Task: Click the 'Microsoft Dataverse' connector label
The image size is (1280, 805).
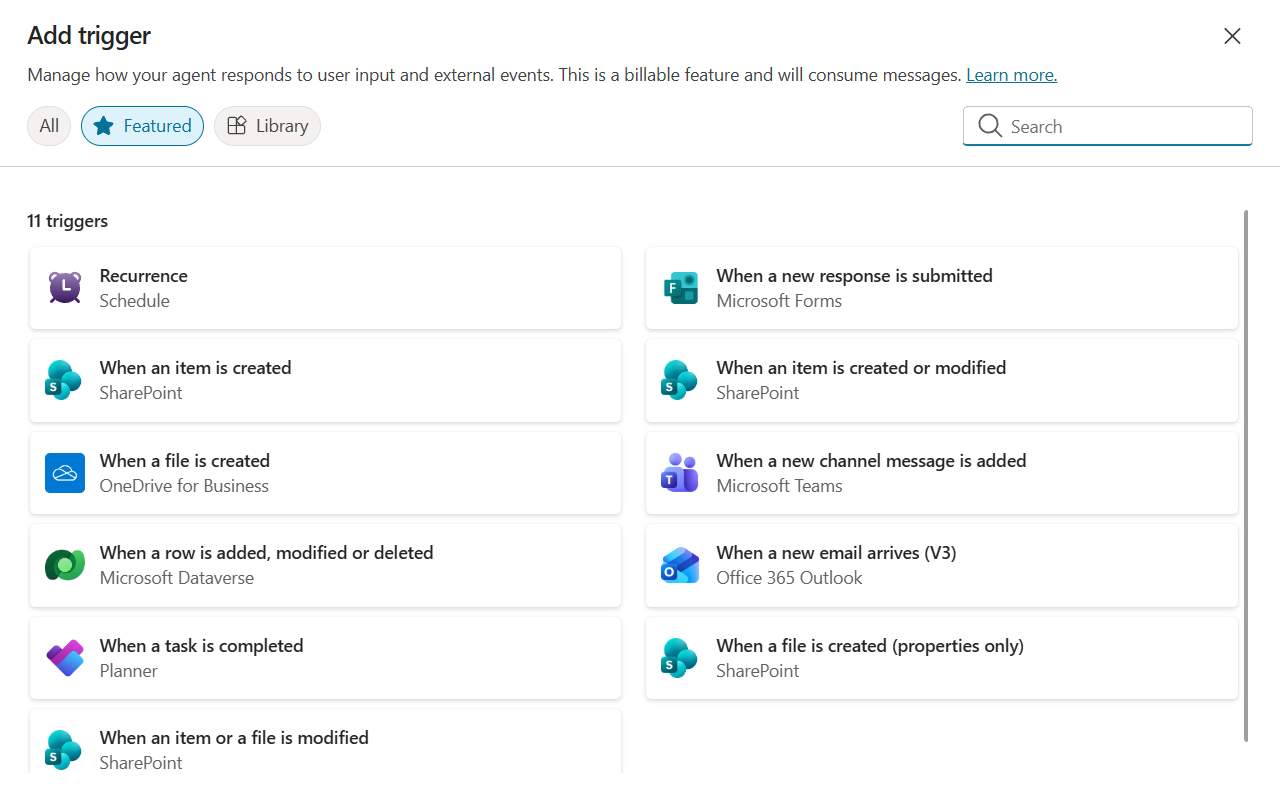Action: (177, 578)
